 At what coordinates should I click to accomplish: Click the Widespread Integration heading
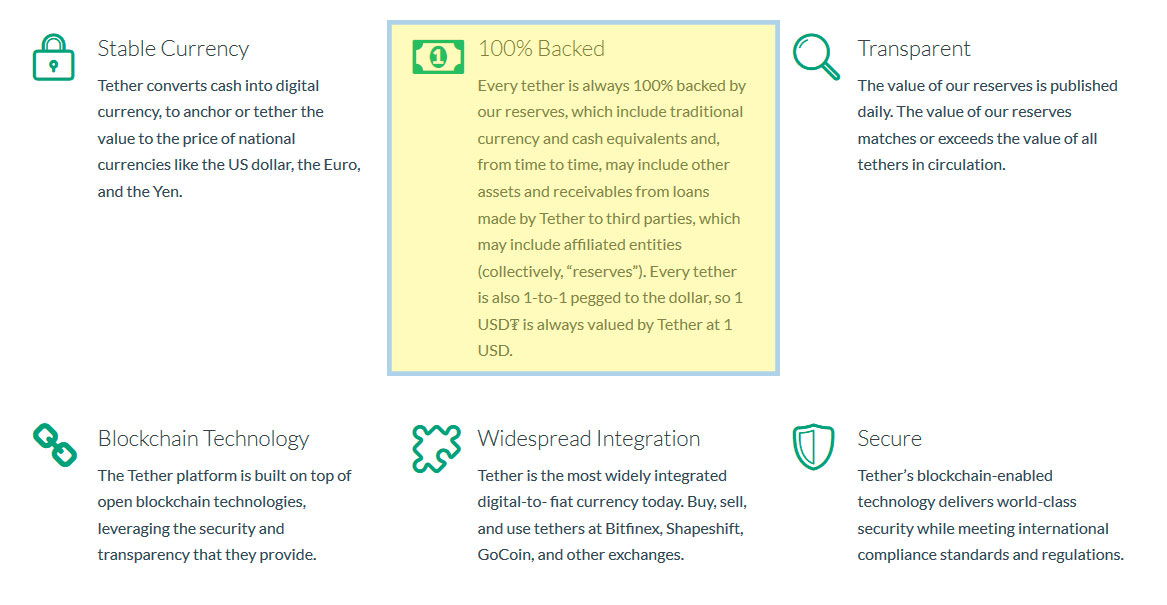pos(589,438)
